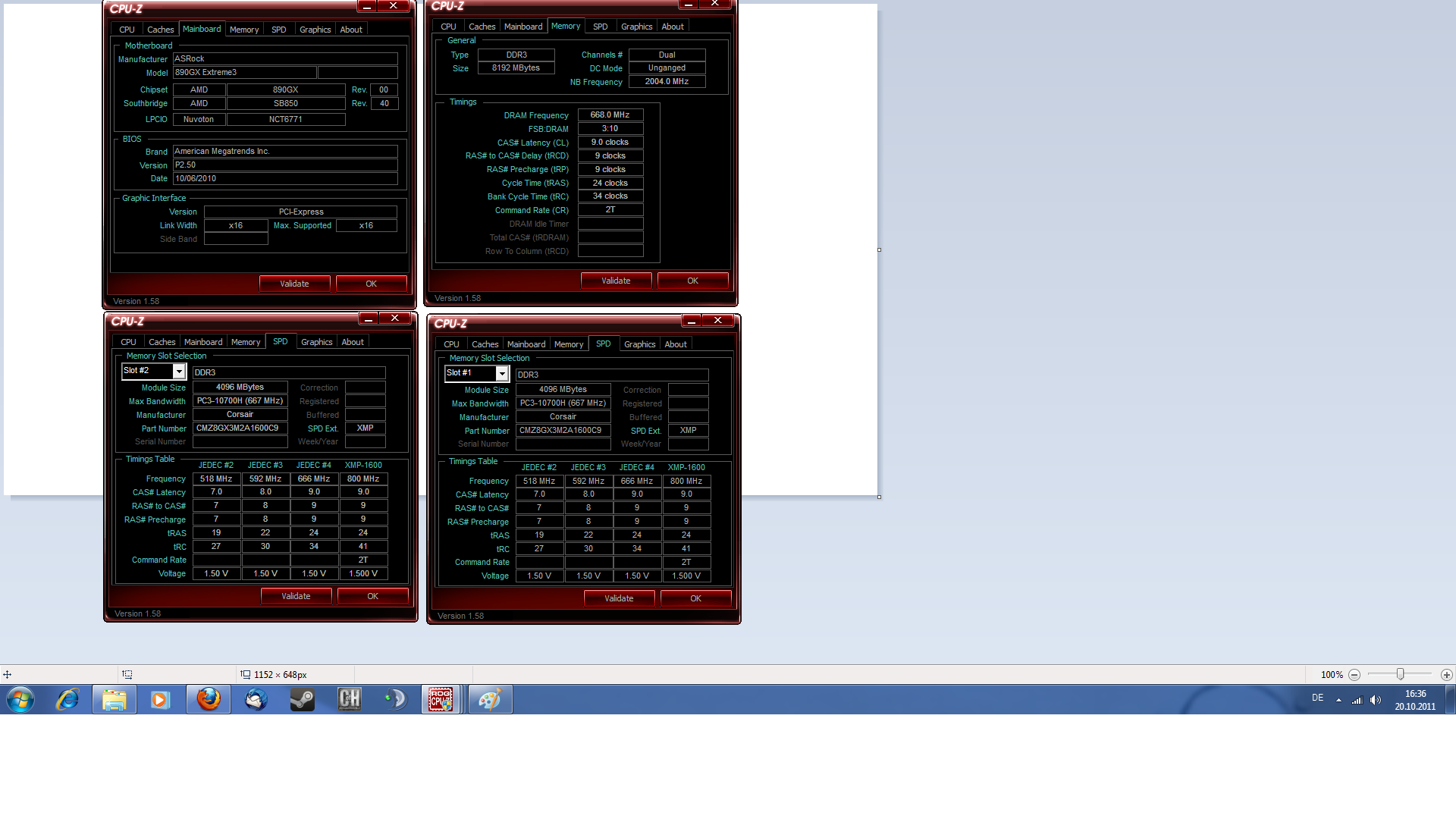Switch to Paint in the taskbar

(x=490, y=699)
